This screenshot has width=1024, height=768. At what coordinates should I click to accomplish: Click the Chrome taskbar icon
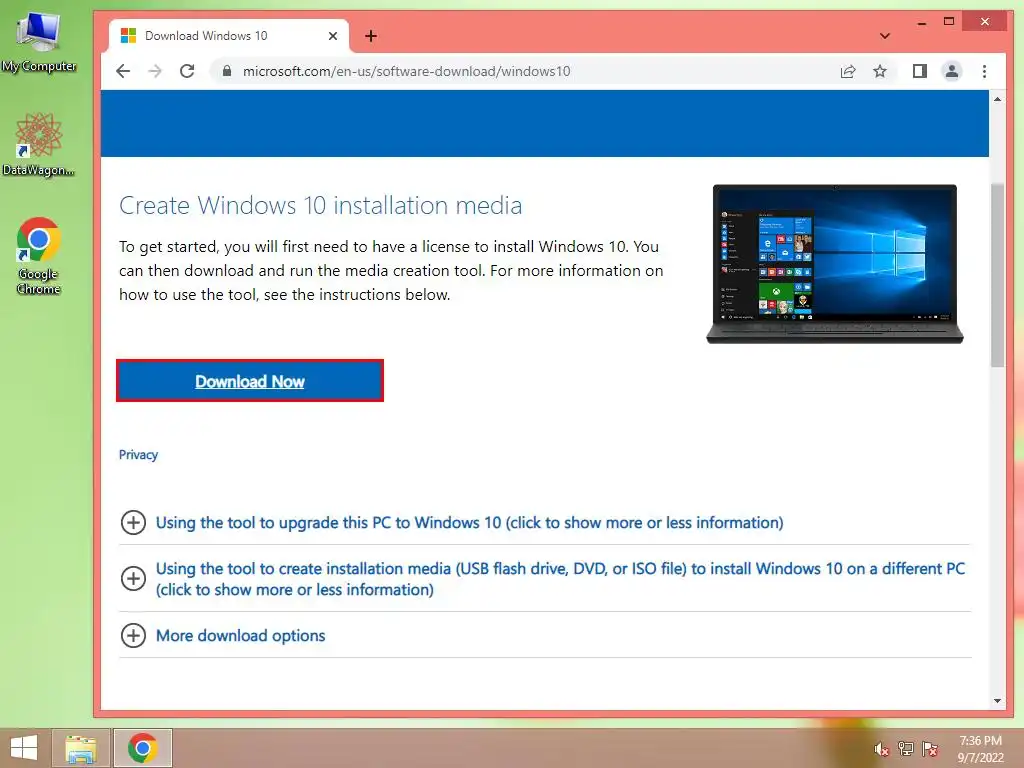pyautogui.click(x=142, y=748)
